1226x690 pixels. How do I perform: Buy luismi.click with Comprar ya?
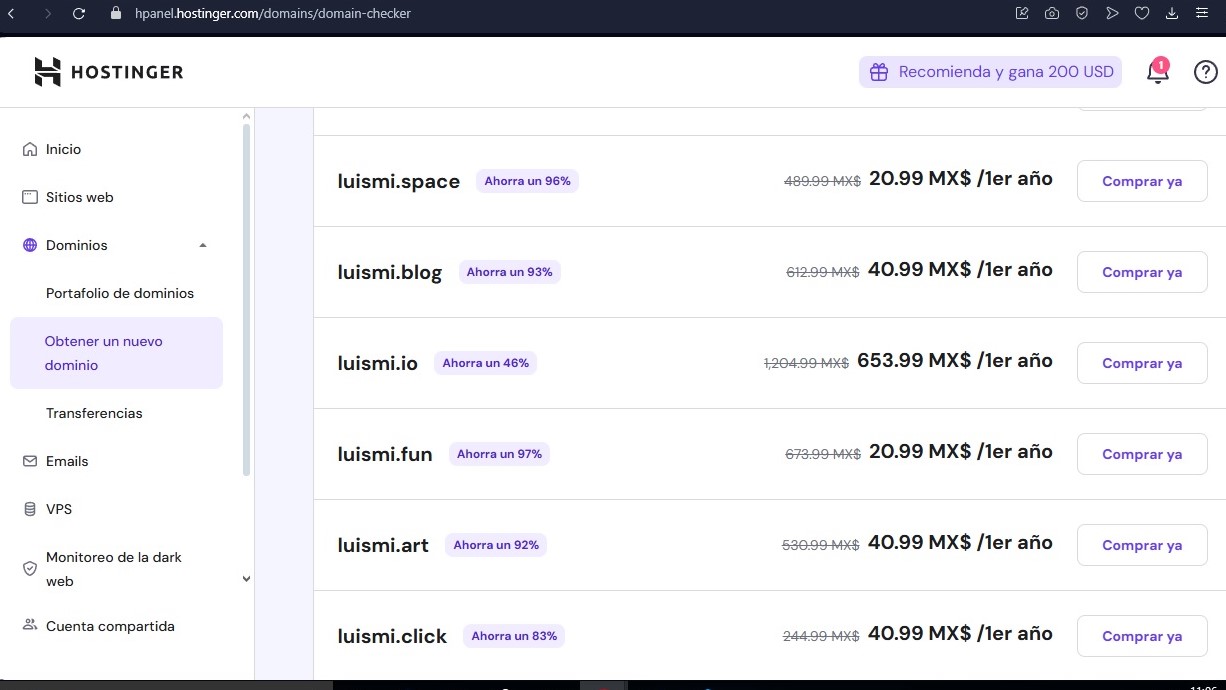(1142, 636)
